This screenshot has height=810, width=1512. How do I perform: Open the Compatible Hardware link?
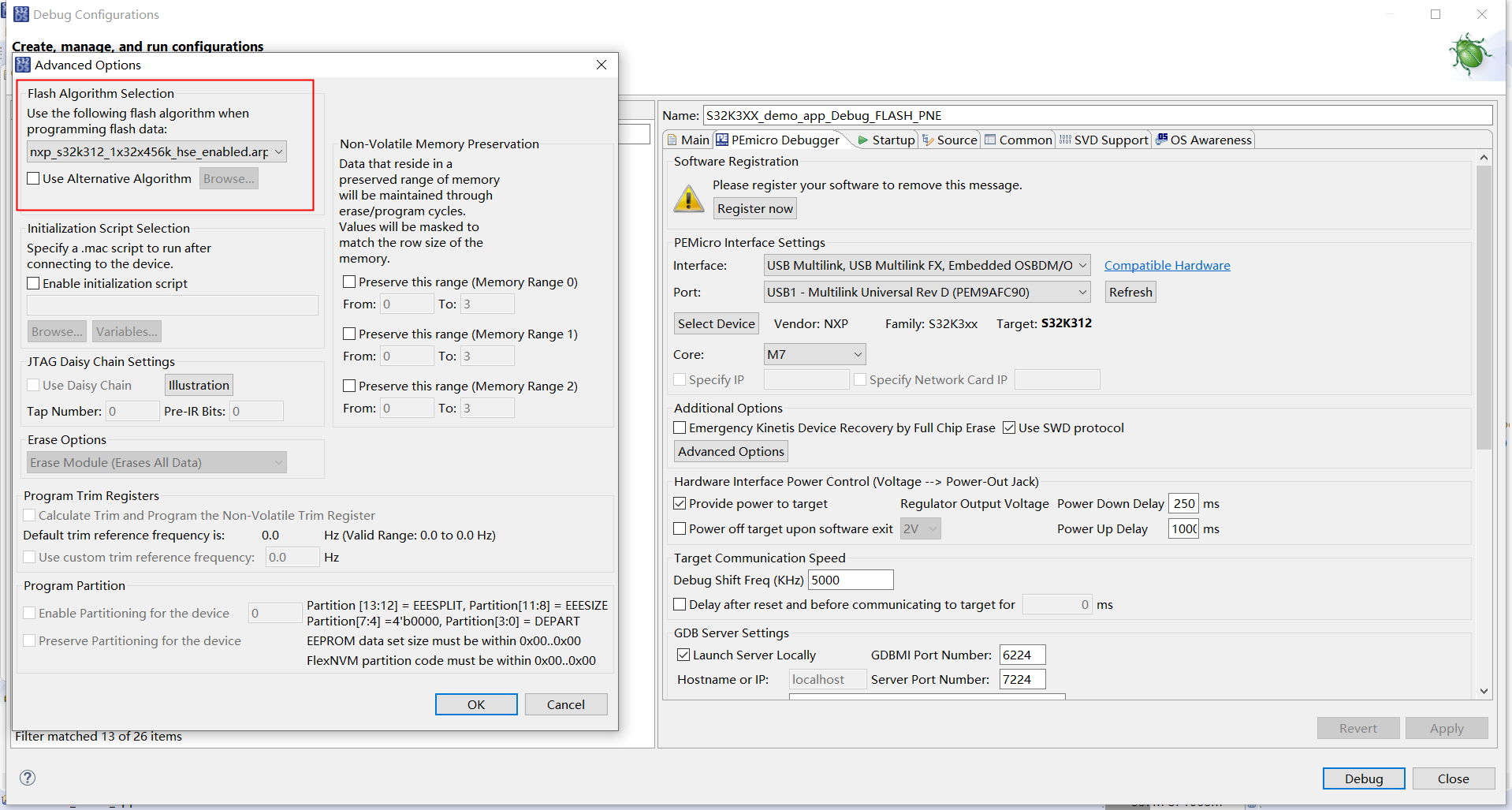tap(1167, 265)
